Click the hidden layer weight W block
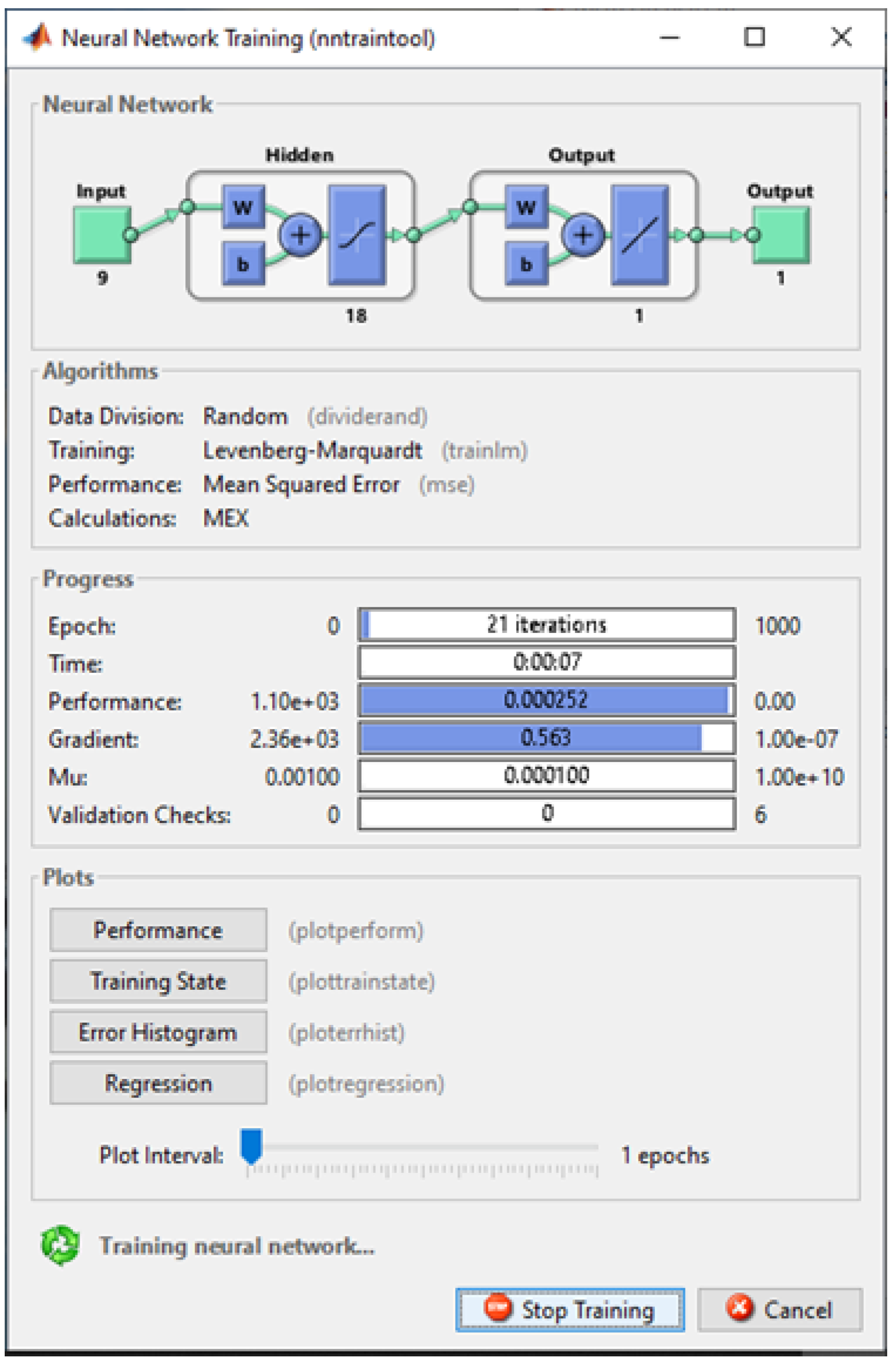Screen dimensions: 896x1364 point(243,207)
